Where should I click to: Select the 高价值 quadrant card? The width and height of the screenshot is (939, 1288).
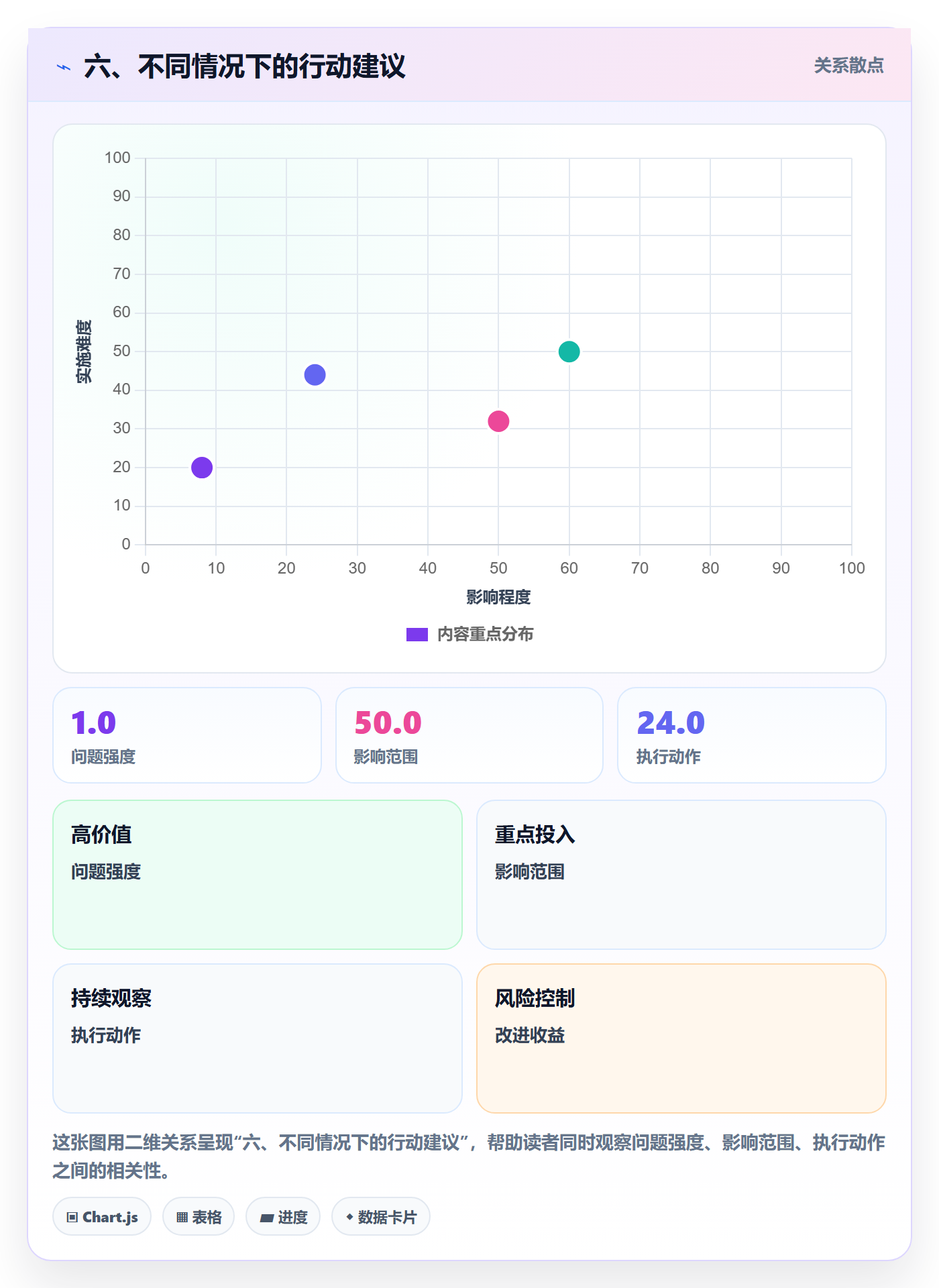(258, 875)
